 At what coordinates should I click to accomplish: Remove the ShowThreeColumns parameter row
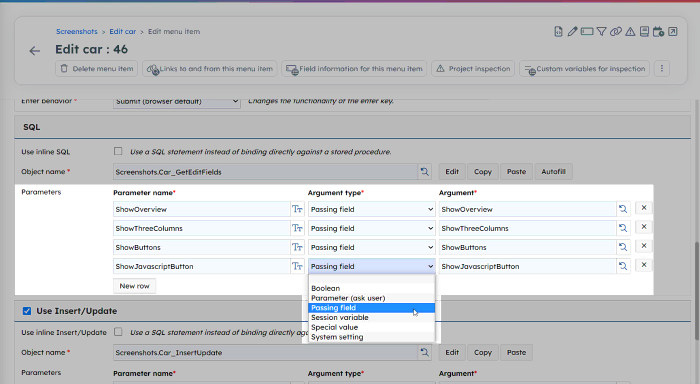point(644,227)
